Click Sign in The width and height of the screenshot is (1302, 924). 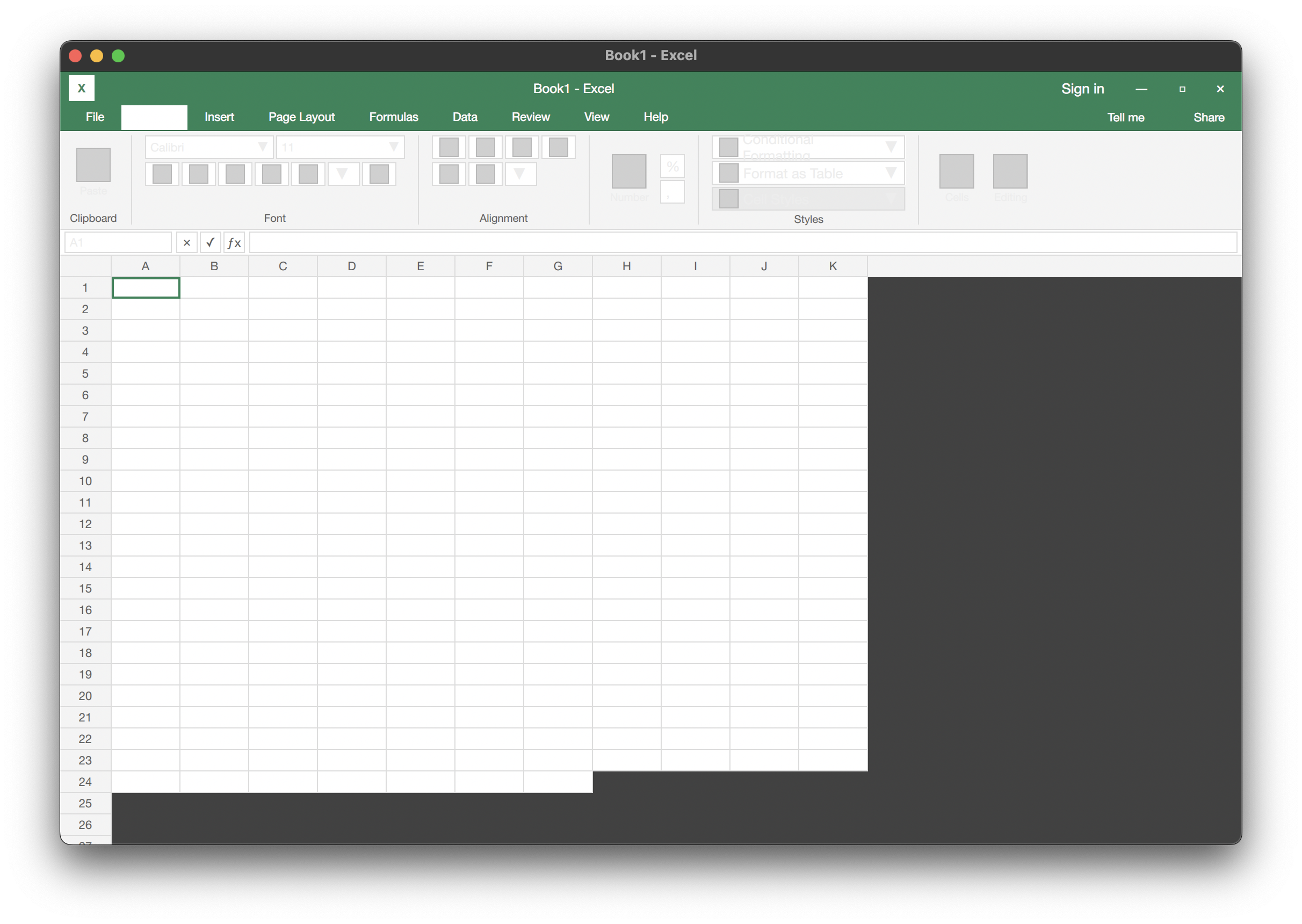[x=1082, y=89]
